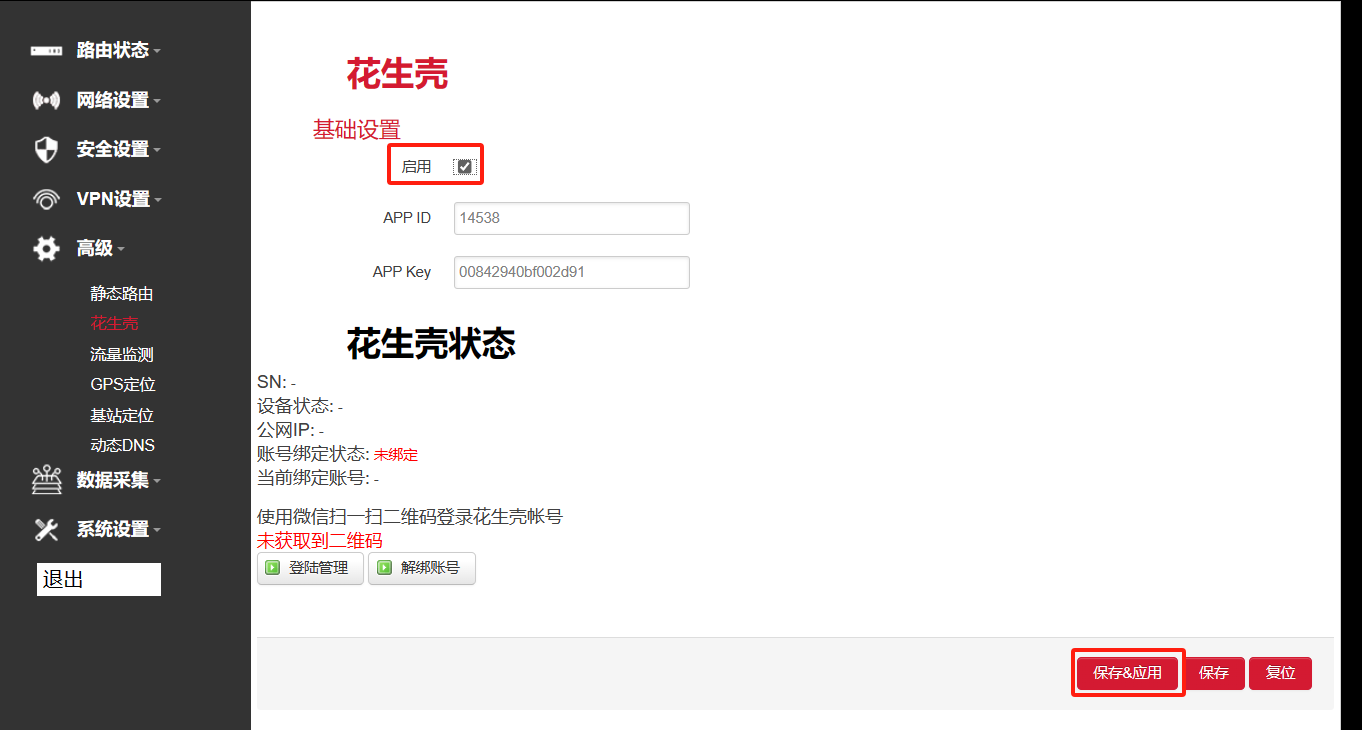This screenshot has height=730, width=1362.
Task: Open 动态DNS settings
Action: (x=122, y=444)
